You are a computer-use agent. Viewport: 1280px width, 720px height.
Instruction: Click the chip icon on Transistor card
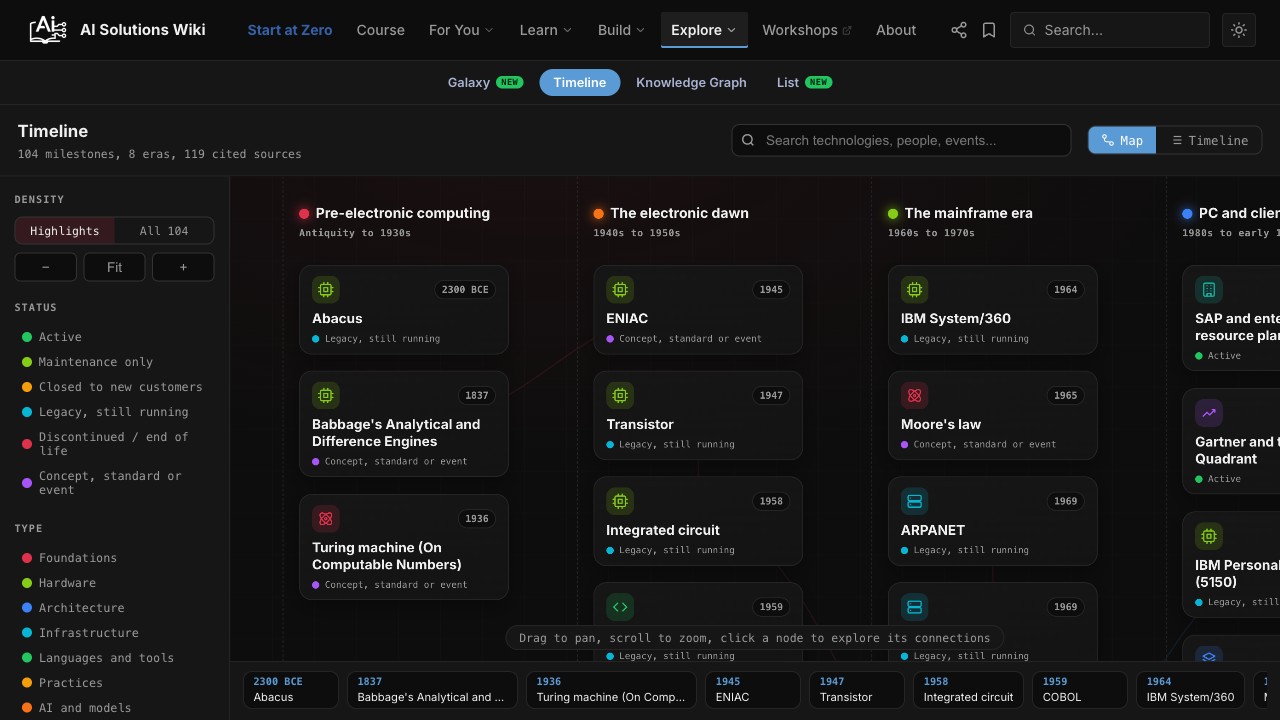pos(620,396)
